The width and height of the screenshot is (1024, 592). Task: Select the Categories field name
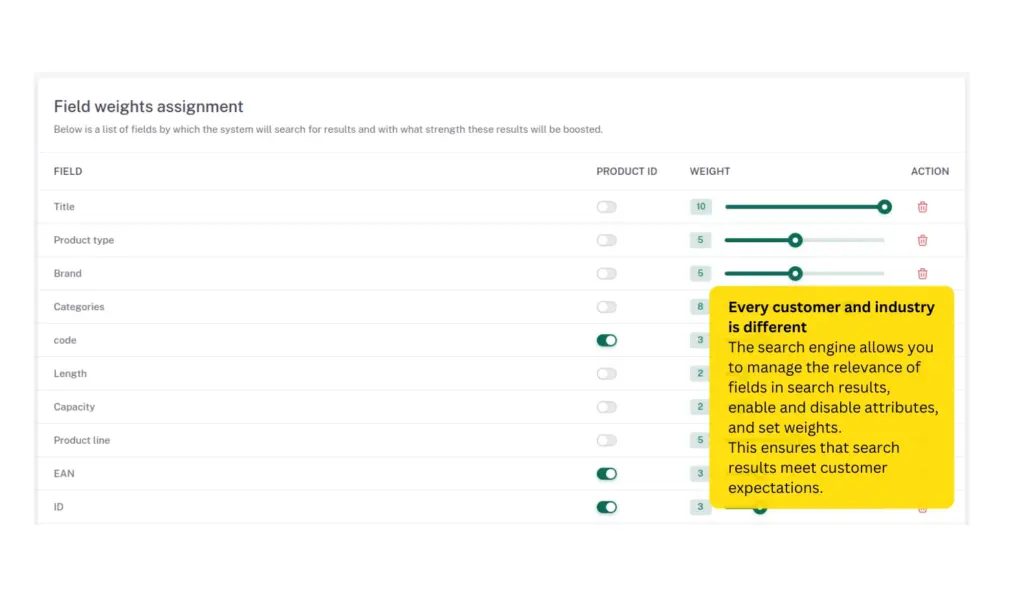pos(79,307)
